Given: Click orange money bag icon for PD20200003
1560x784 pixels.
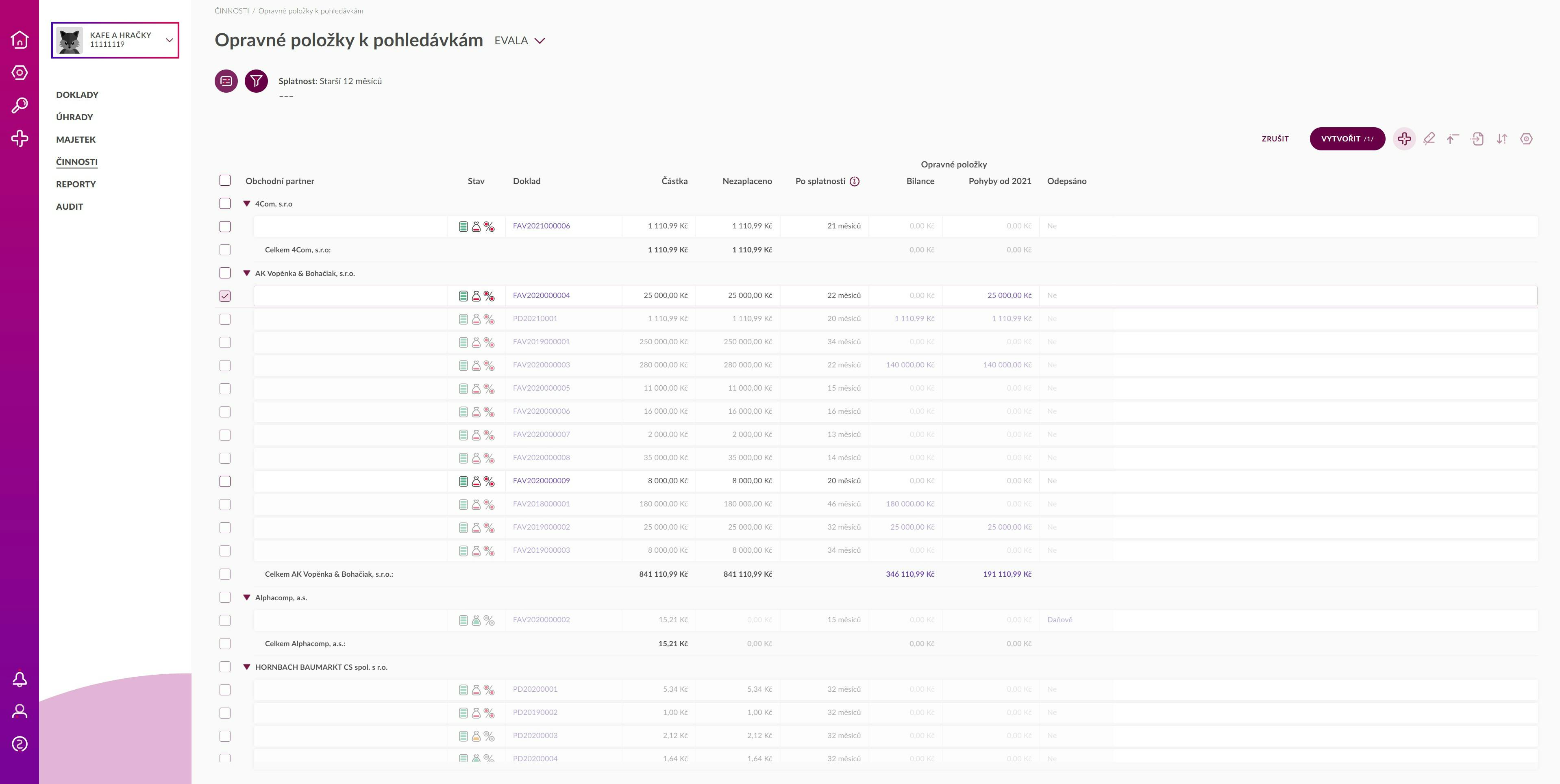Looking at the screenshot, I should pyautogui.click(x=476, y=736).
